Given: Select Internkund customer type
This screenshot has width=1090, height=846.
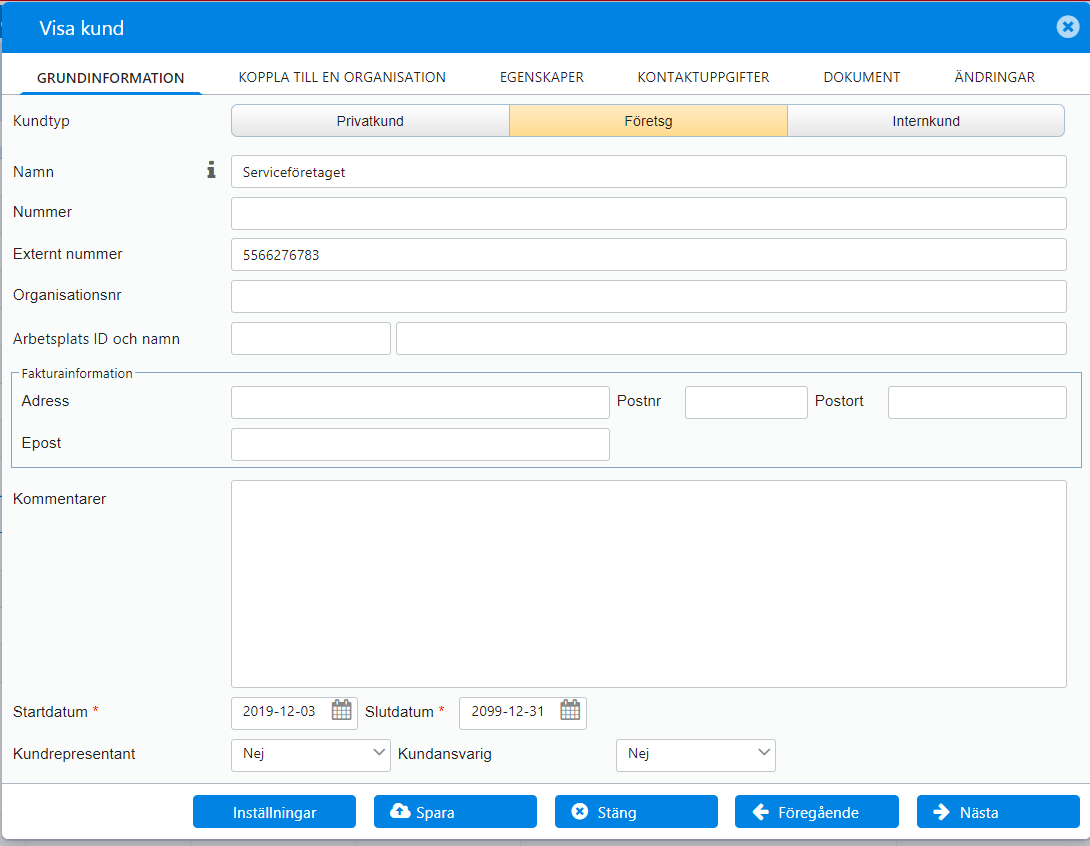Looking at the screenshot, I should click(x=926, y=121).
